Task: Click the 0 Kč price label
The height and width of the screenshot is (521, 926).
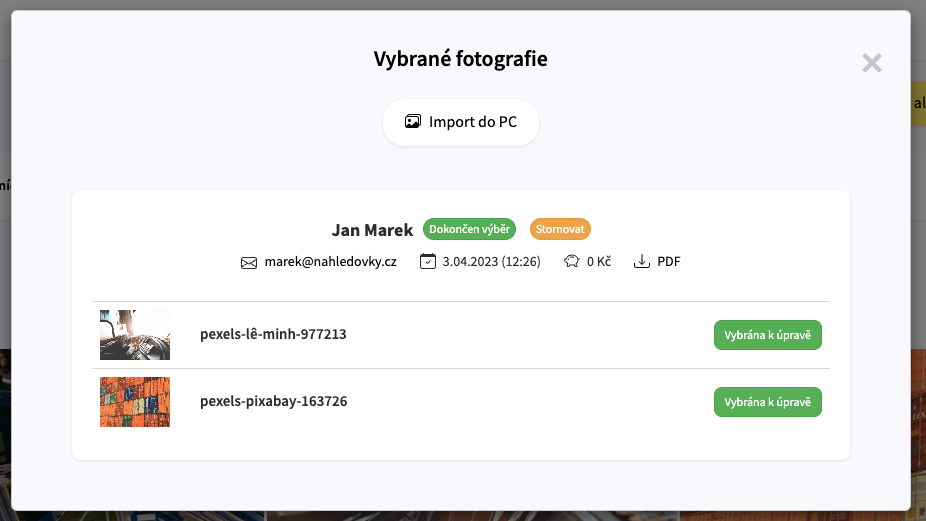Action: [599, 262]
